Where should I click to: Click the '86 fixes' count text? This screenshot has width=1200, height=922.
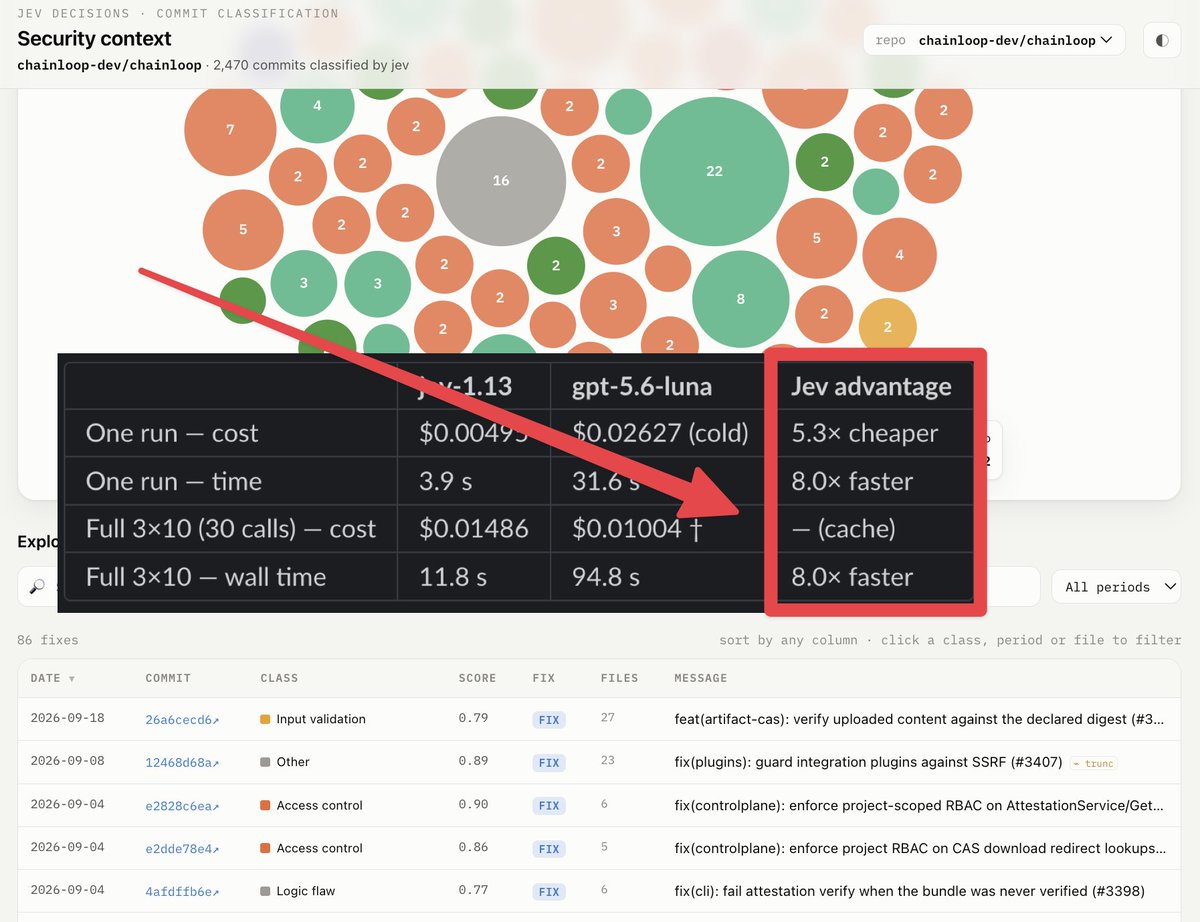[x=48, y=640]
